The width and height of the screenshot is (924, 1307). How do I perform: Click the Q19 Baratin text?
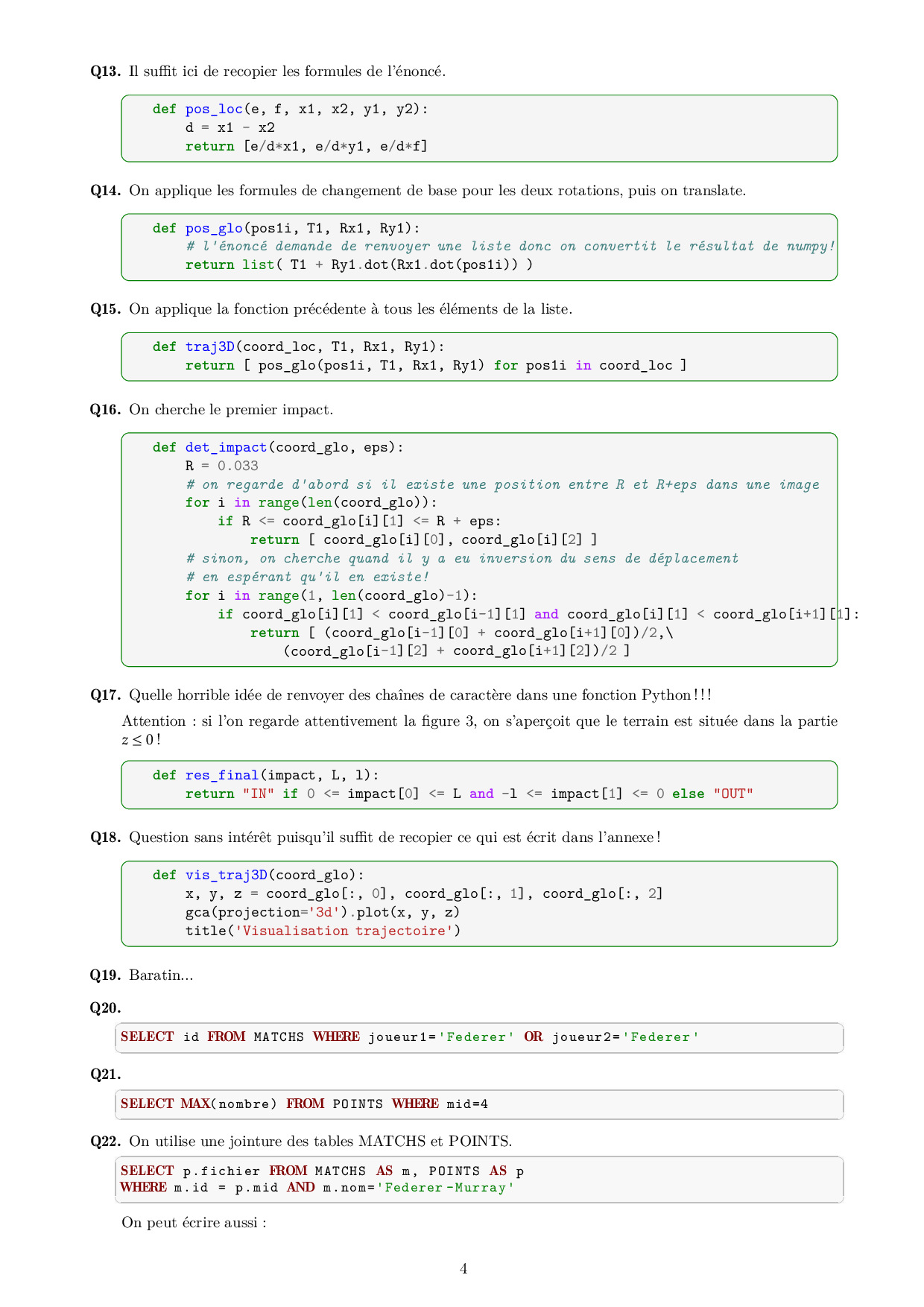160,975
